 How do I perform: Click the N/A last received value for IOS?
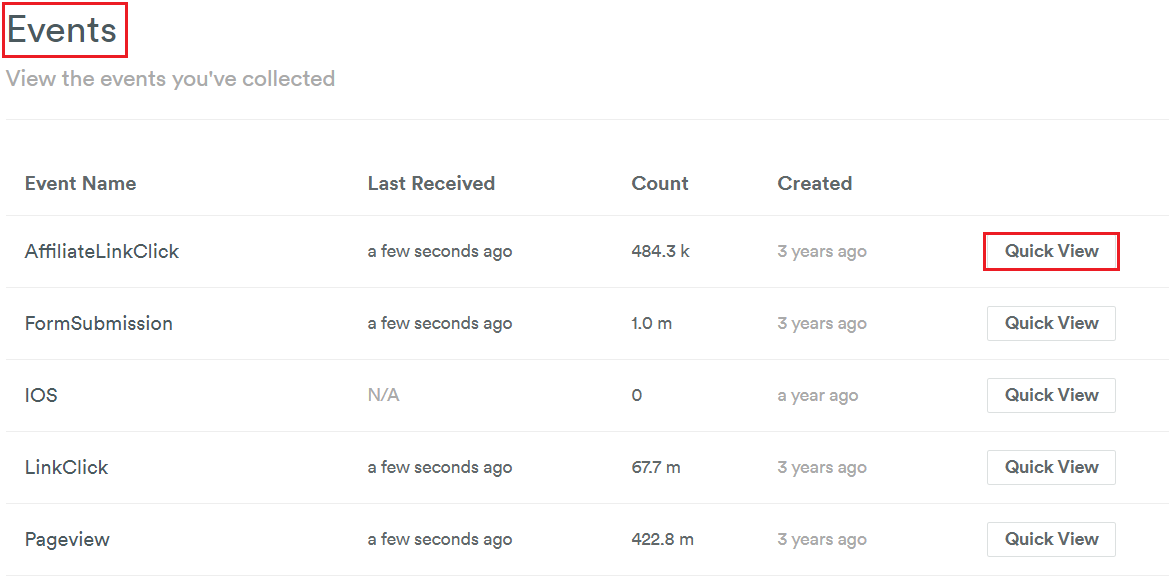click(383, 395)
